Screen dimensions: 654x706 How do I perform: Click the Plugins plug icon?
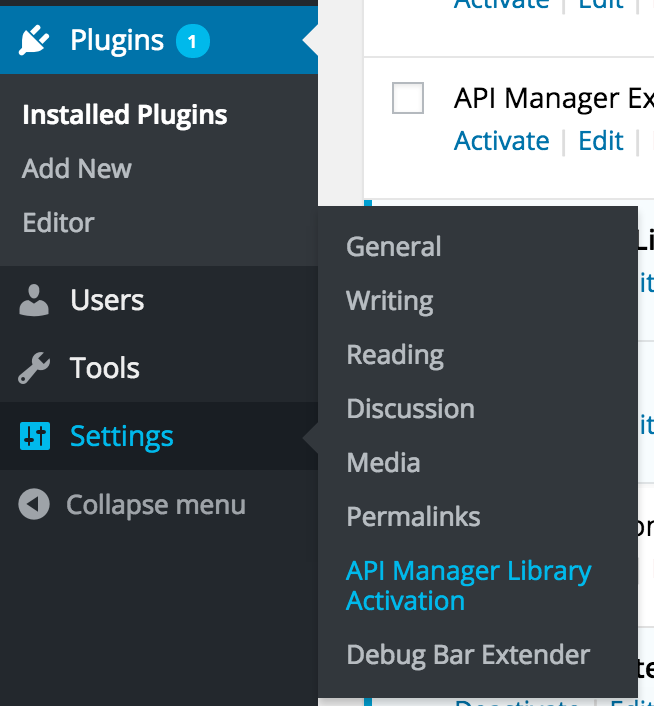[34, 40]
